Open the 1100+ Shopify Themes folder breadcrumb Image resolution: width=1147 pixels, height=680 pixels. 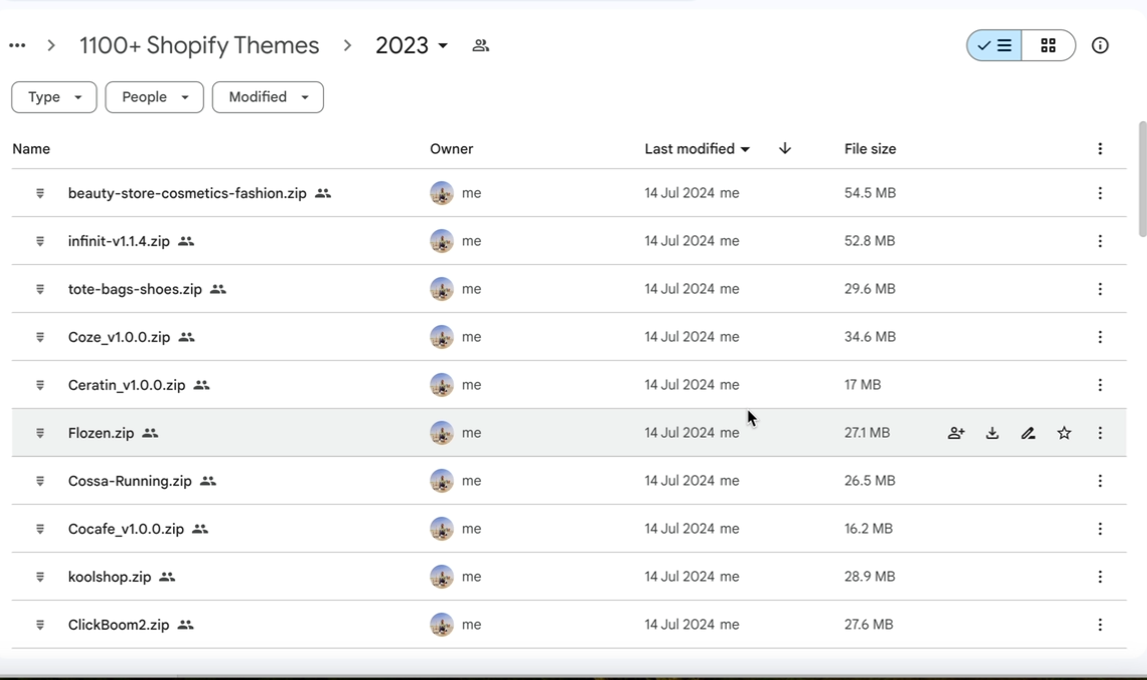tap(199, 45)
